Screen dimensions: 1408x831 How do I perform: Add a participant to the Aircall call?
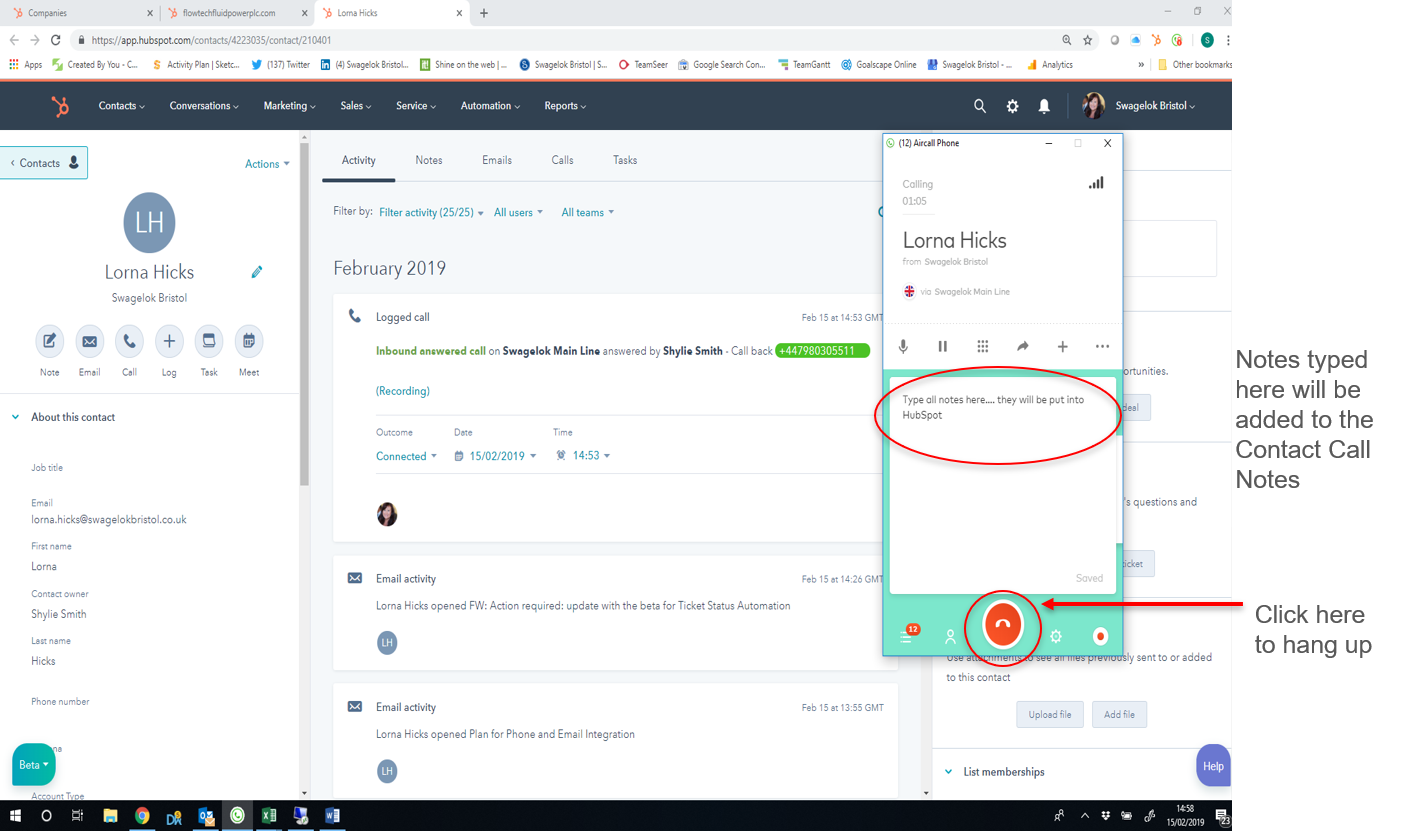(1063, 346)
